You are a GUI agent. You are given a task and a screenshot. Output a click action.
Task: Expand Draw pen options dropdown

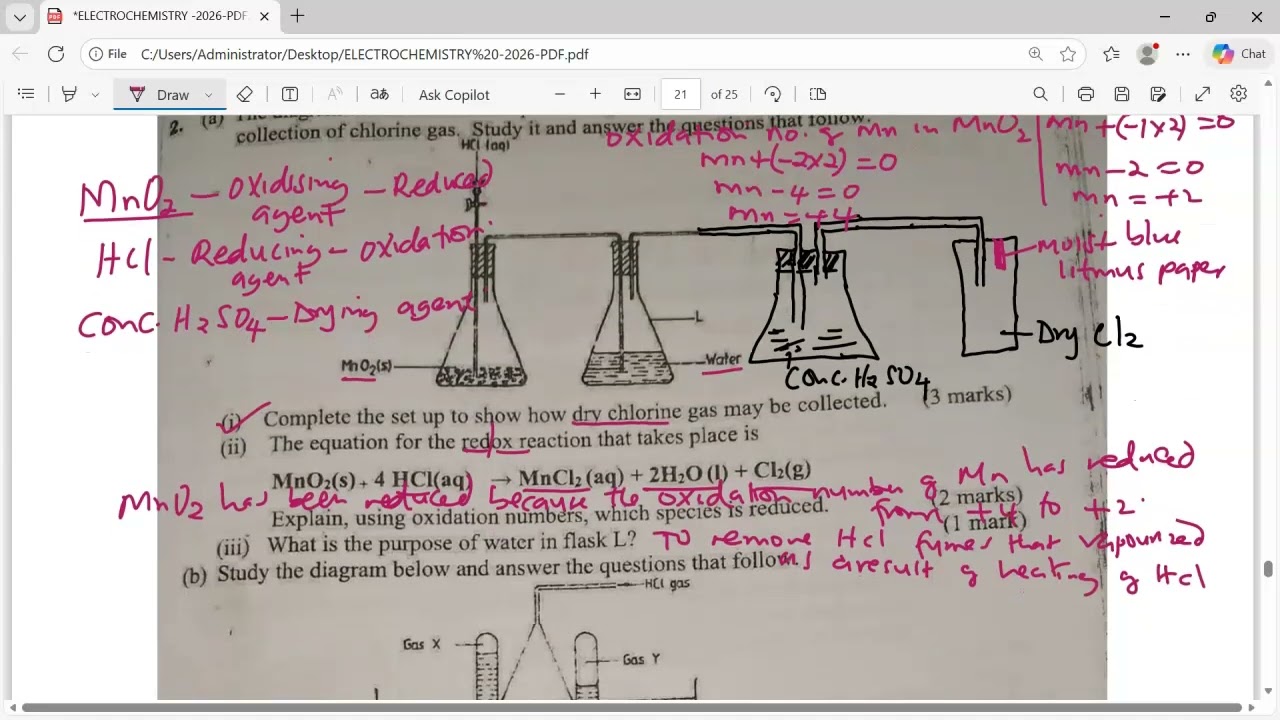pos(209,94)
